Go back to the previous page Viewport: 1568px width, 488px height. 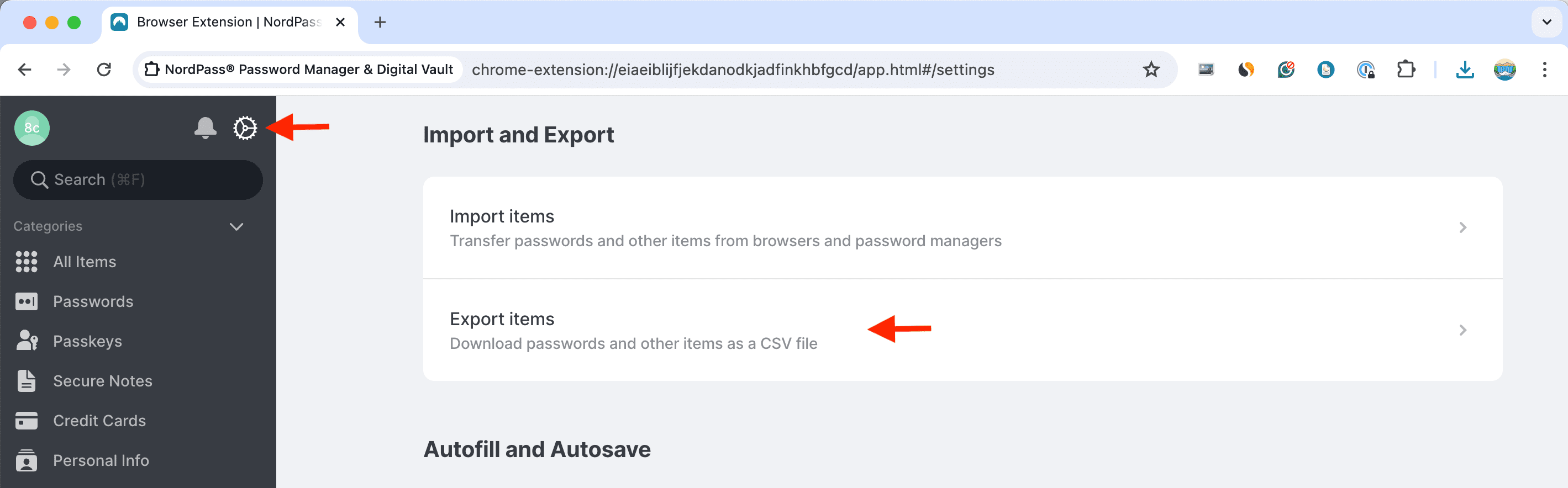point(25,70)
